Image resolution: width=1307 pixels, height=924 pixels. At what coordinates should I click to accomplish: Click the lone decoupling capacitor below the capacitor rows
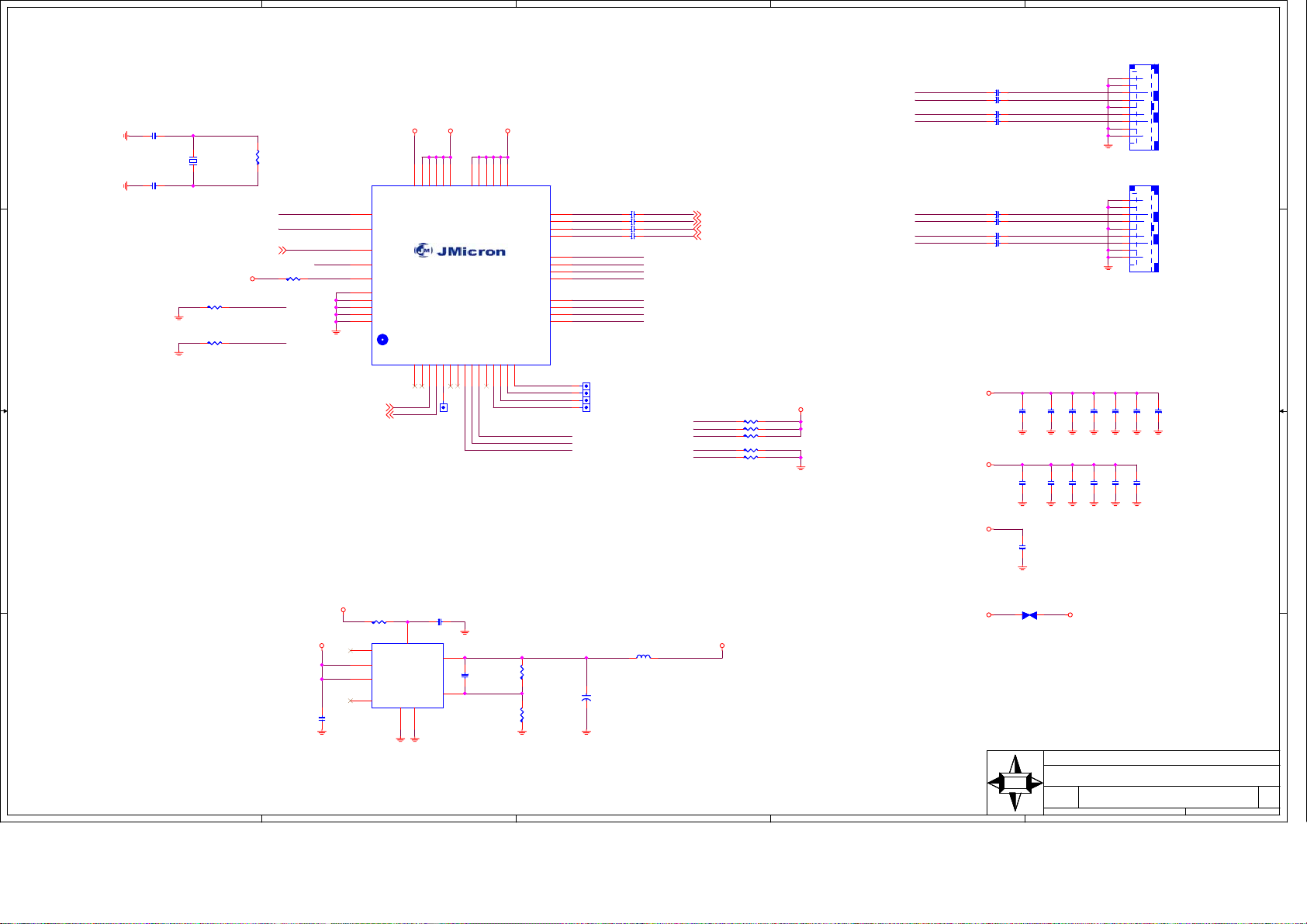[1022, 548]
